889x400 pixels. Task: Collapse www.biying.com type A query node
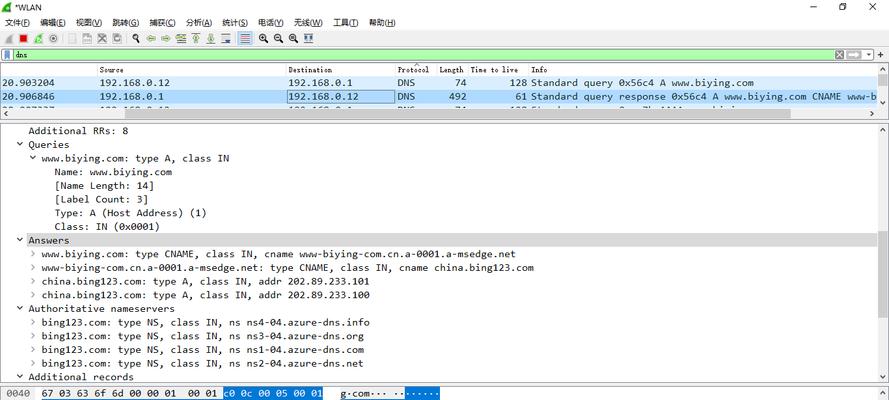click(33, 158)
